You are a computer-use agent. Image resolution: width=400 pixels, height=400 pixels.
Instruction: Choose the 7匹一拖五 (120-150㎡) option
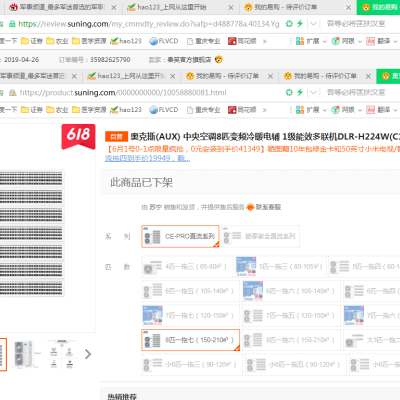click(291, 315)
